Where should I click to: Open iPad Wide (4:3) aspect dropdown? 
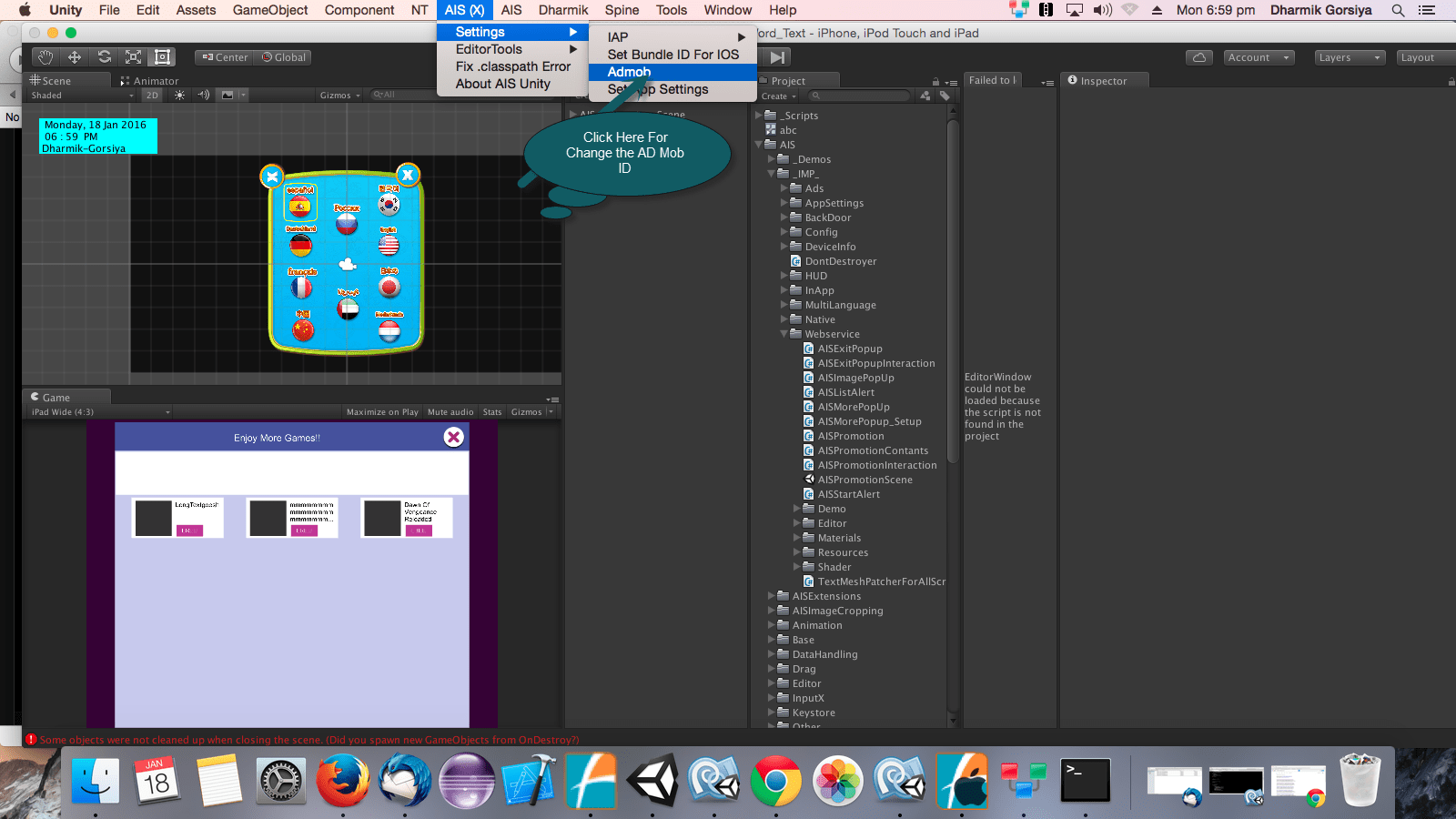[x=100, y=412]
